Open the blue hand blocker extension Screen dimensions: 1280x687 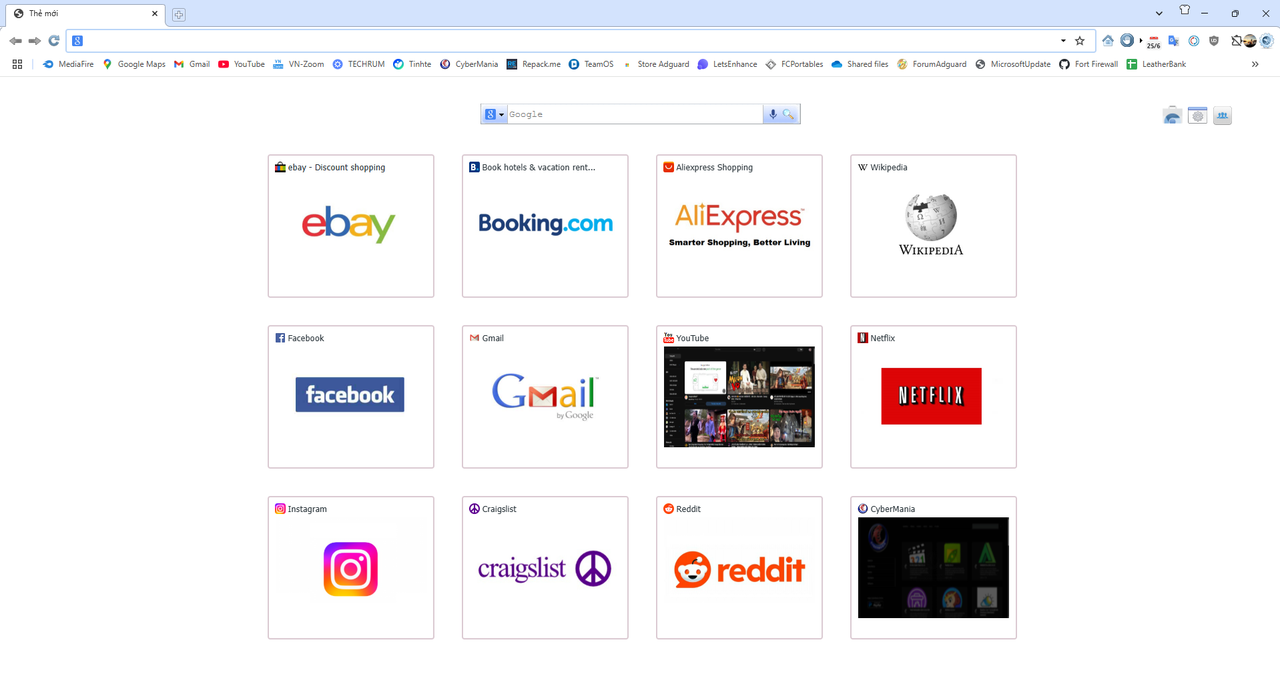tap(1127, 40)
